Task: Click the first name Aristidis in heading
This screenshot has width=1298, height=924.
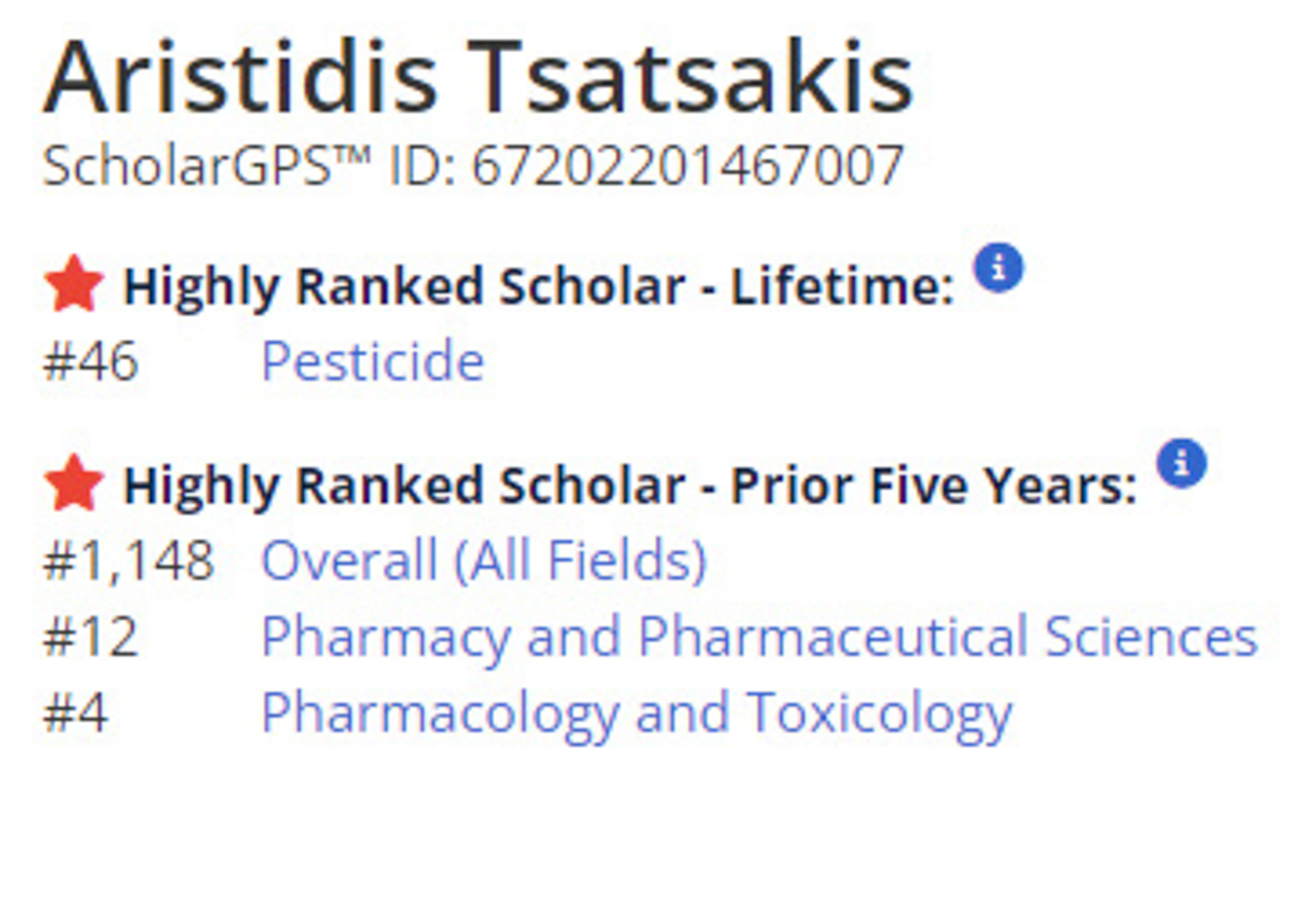Action: [240, 79]
